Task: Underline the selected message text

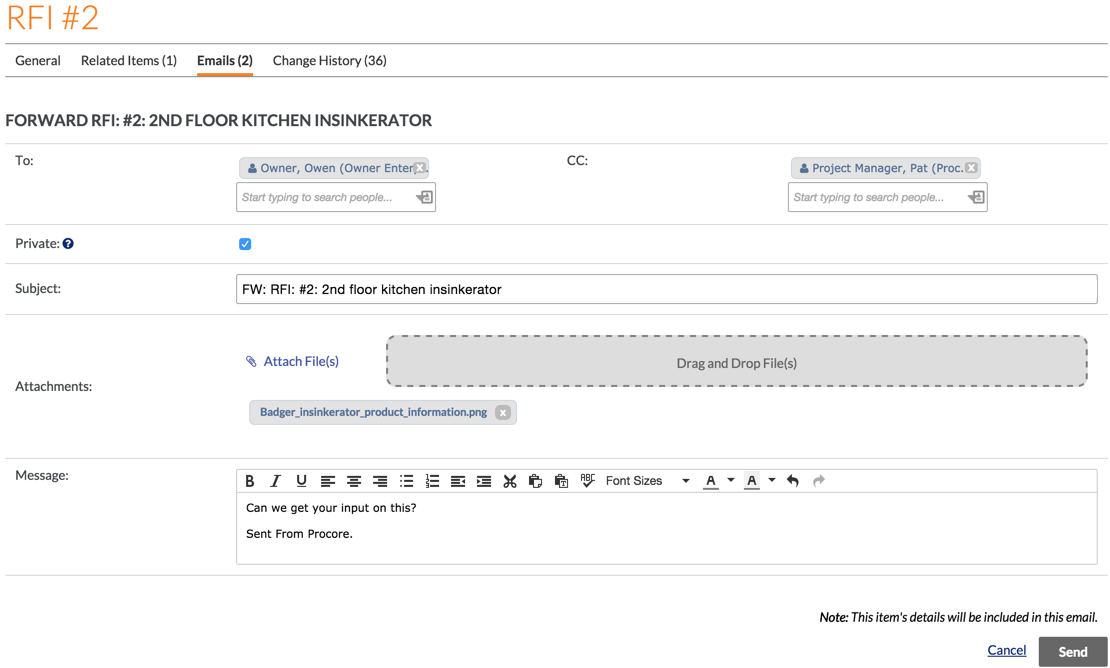Action: pyautogui.click(x=302, y=481)
